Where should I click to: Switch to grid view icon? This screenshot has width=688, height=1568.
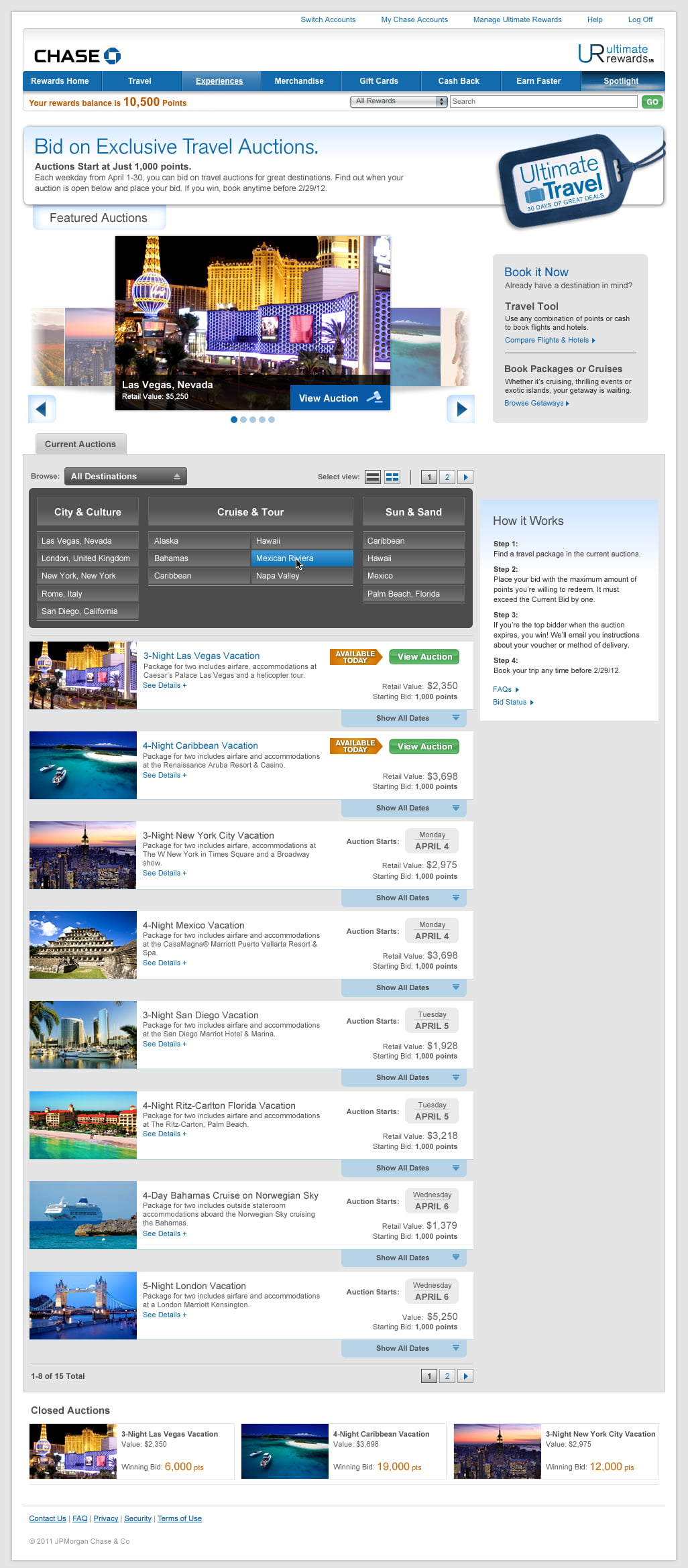(392, 477)
